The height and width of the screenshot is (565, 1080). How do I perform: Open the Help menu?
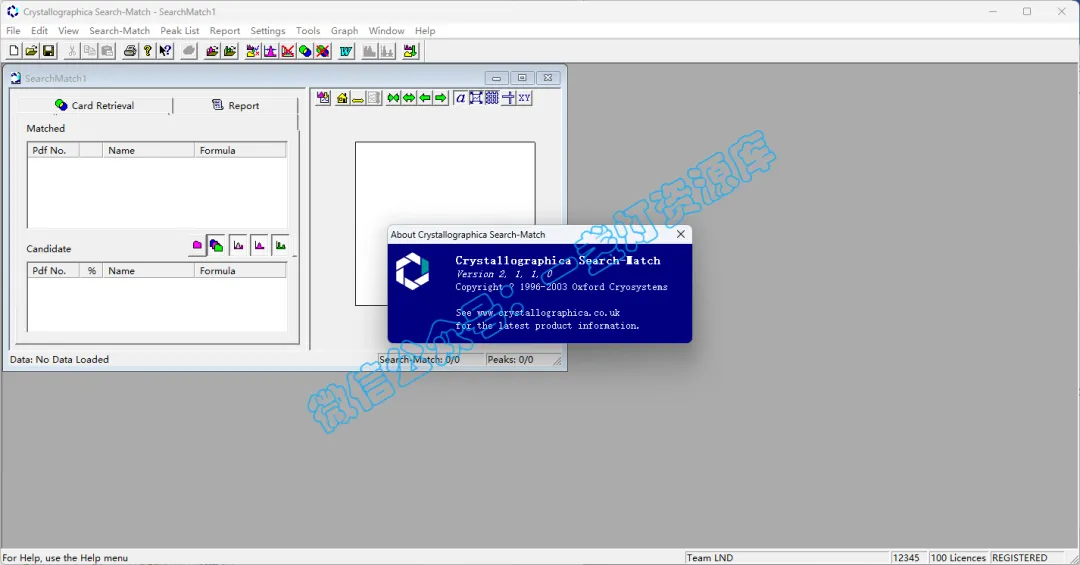coord(425,30)
